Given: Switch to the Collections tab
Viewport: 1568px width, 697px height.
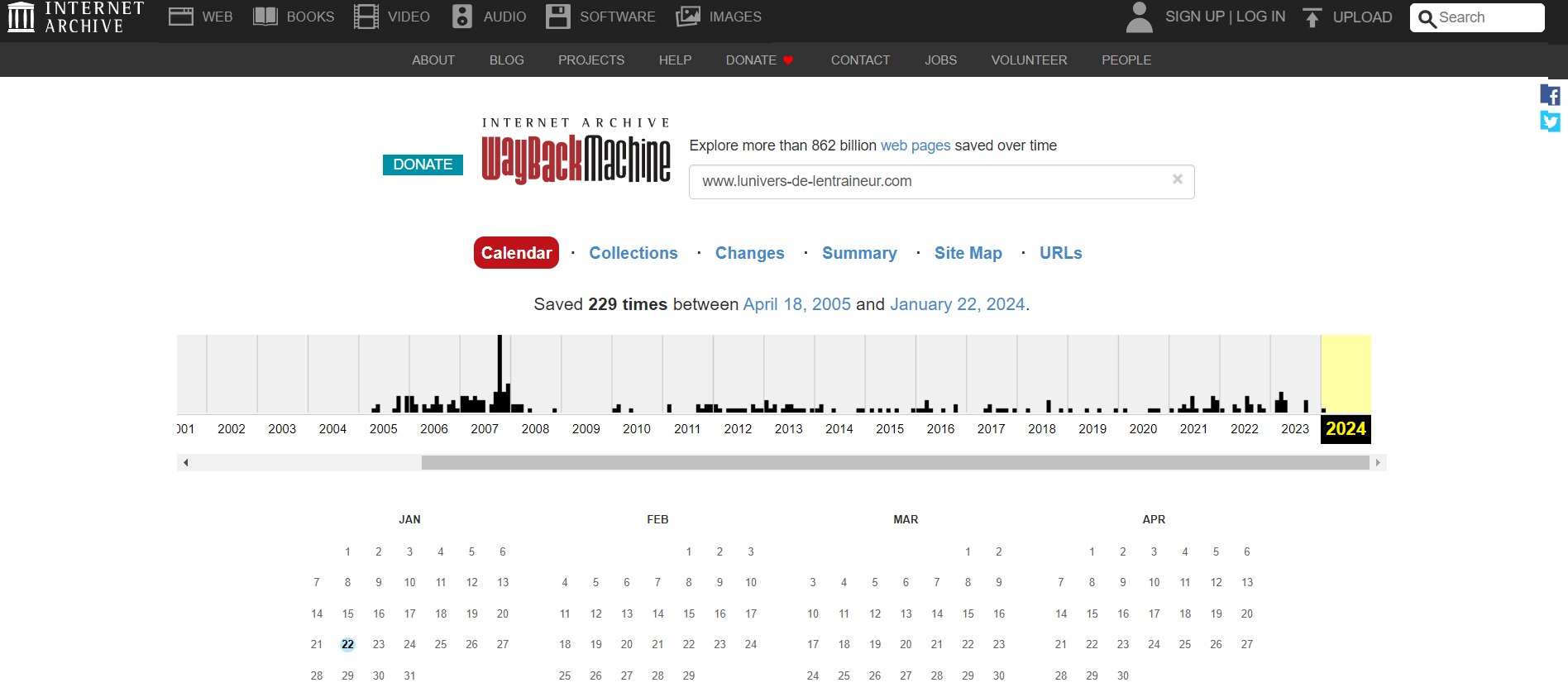Looking at the screenshot, I should click(633, 253).
